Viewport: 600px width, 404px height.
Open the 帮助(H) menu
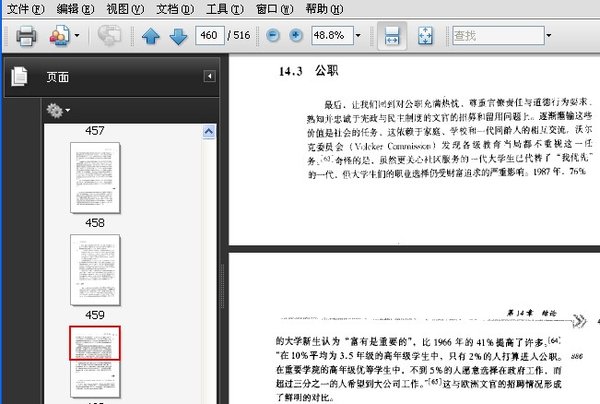tap(324, 8)
